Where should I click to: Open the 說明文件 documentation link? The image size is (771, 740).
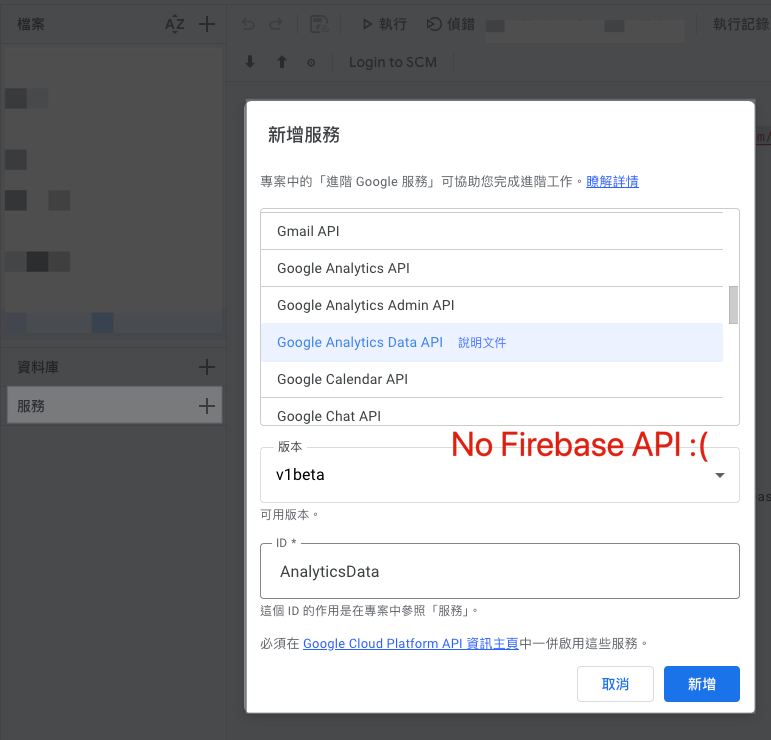(482, 342)
